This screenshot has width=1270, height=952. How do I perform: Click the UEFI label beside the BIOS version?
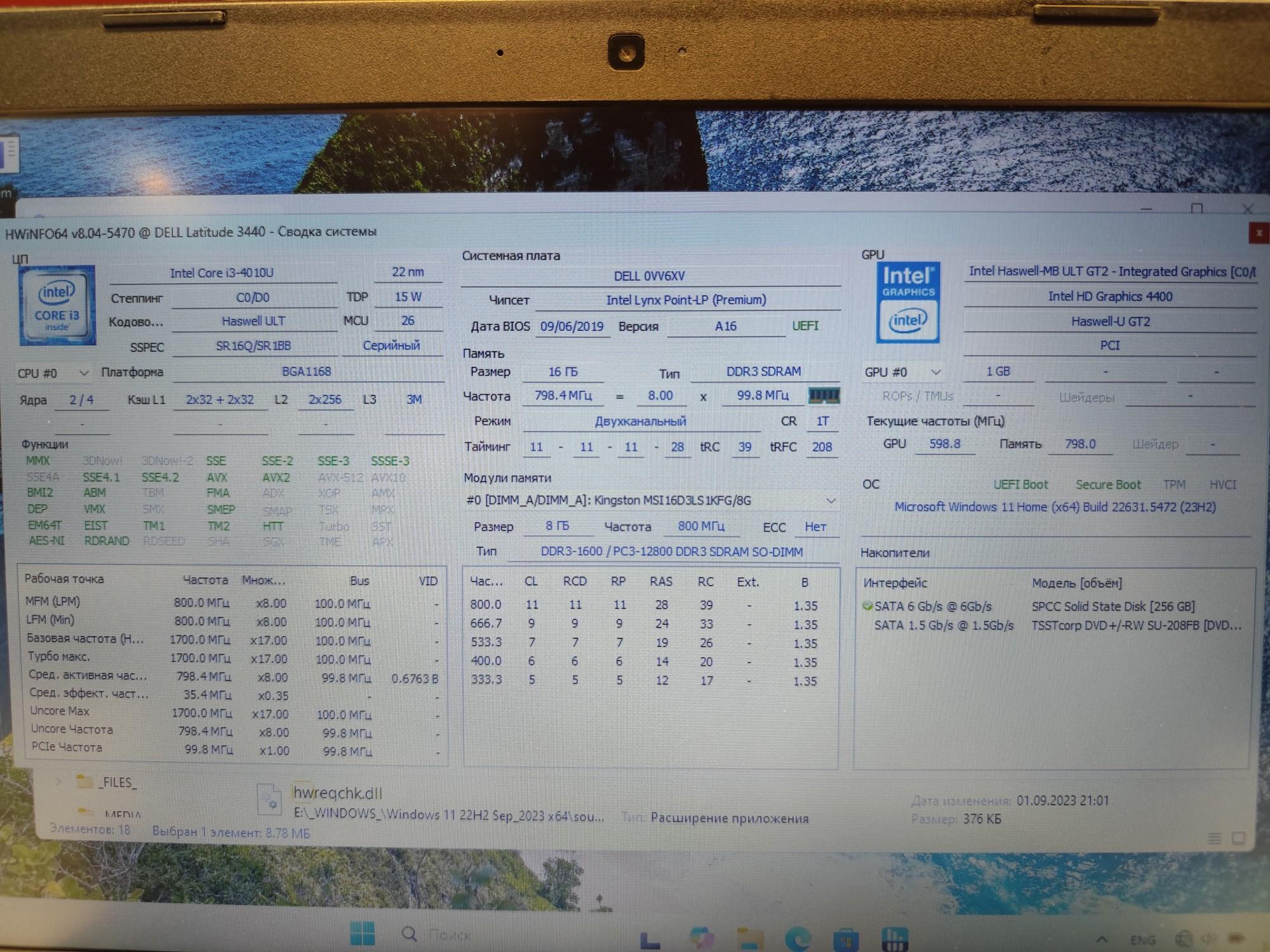tap(805, 326)
